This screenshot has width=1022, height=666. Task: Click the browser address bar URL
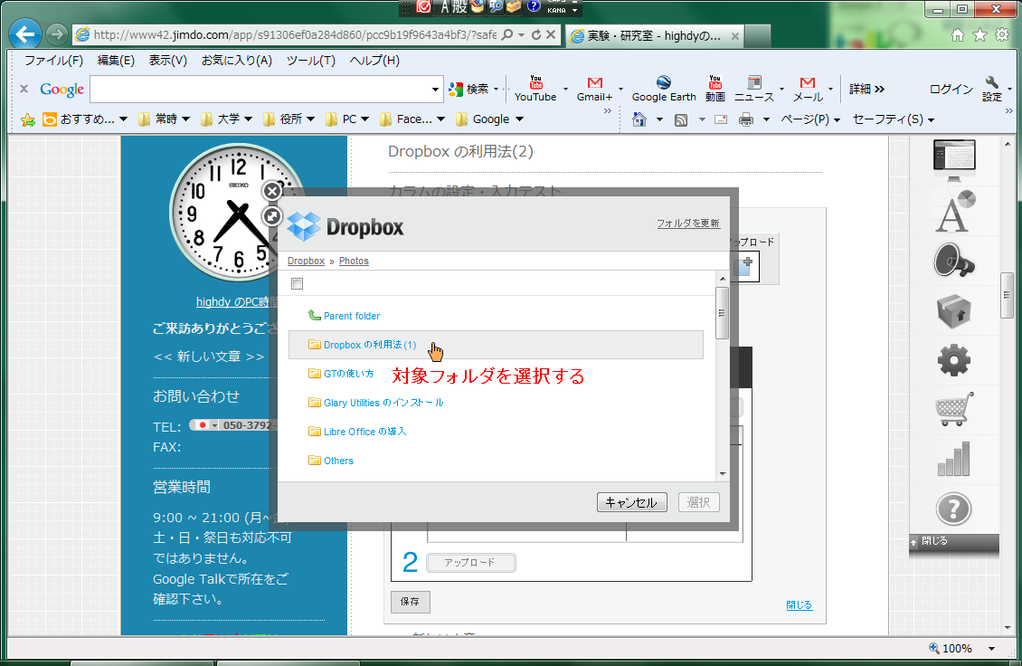[295, 35]
